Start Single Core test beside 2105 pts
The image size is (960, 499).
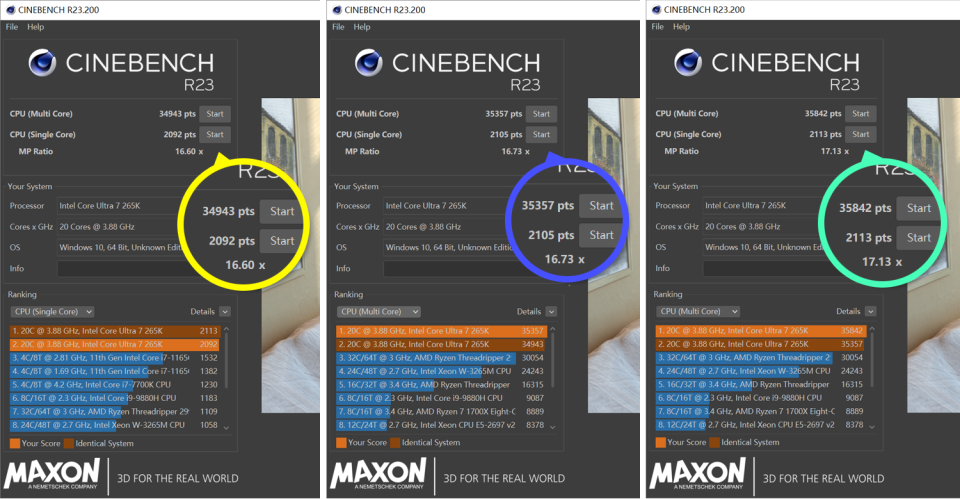[x=541, y=135]
